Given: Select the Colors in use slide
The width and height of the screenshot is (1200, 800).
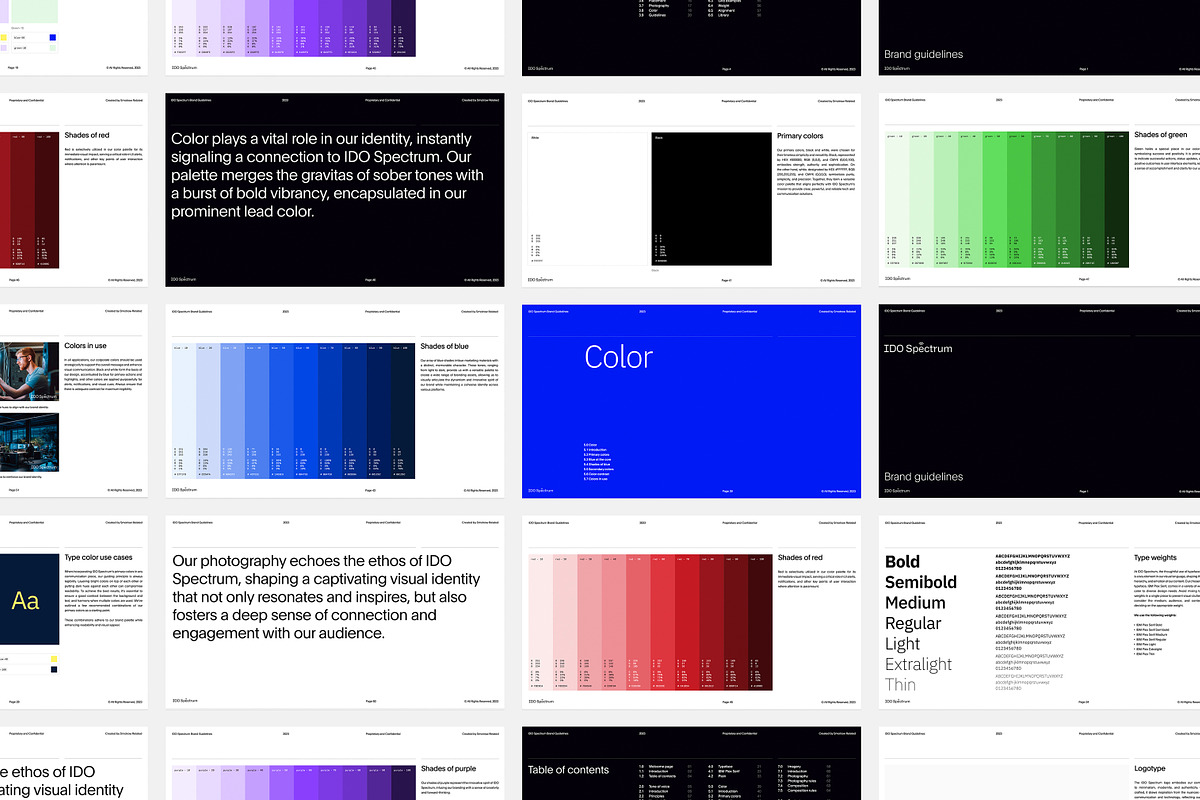Looking at the screenshot, I should click(x=74, y=401).
